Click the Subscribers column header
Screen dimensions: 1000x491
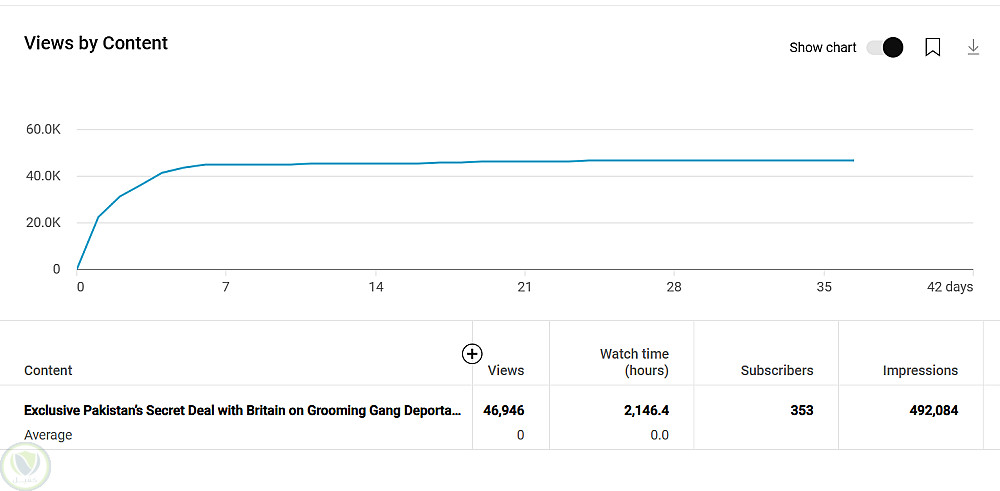coord(776,370)
